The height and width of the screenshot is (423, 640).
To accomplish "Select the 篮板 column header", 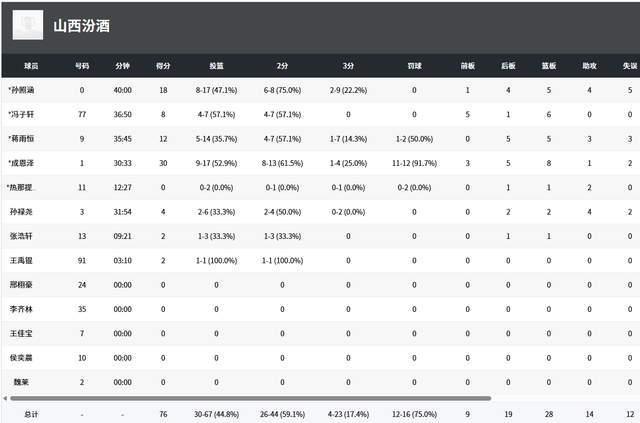I will (x=549, y=66).
